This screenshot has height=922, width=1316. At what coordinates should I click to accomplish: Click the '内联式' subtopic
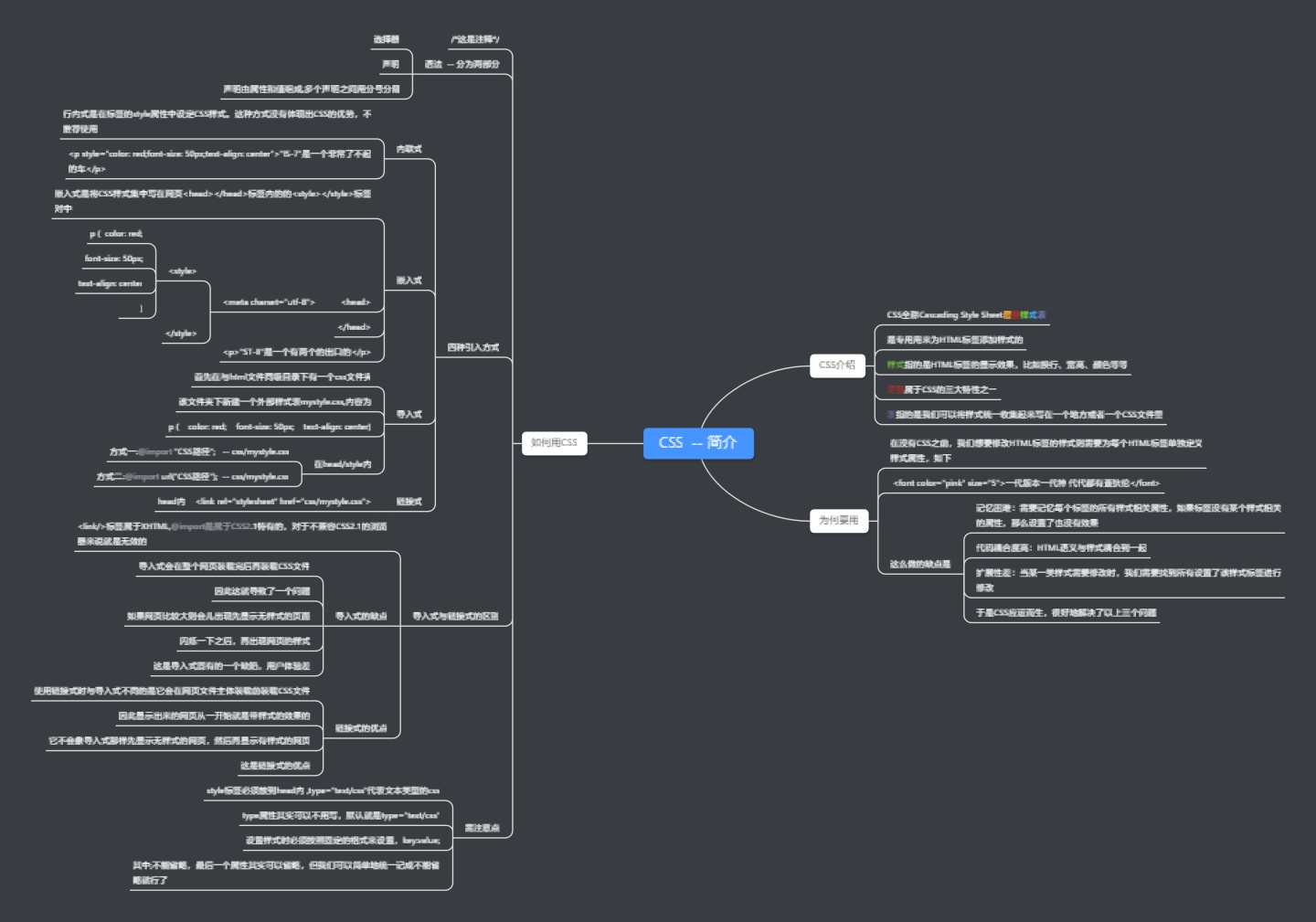coord(409,149)
